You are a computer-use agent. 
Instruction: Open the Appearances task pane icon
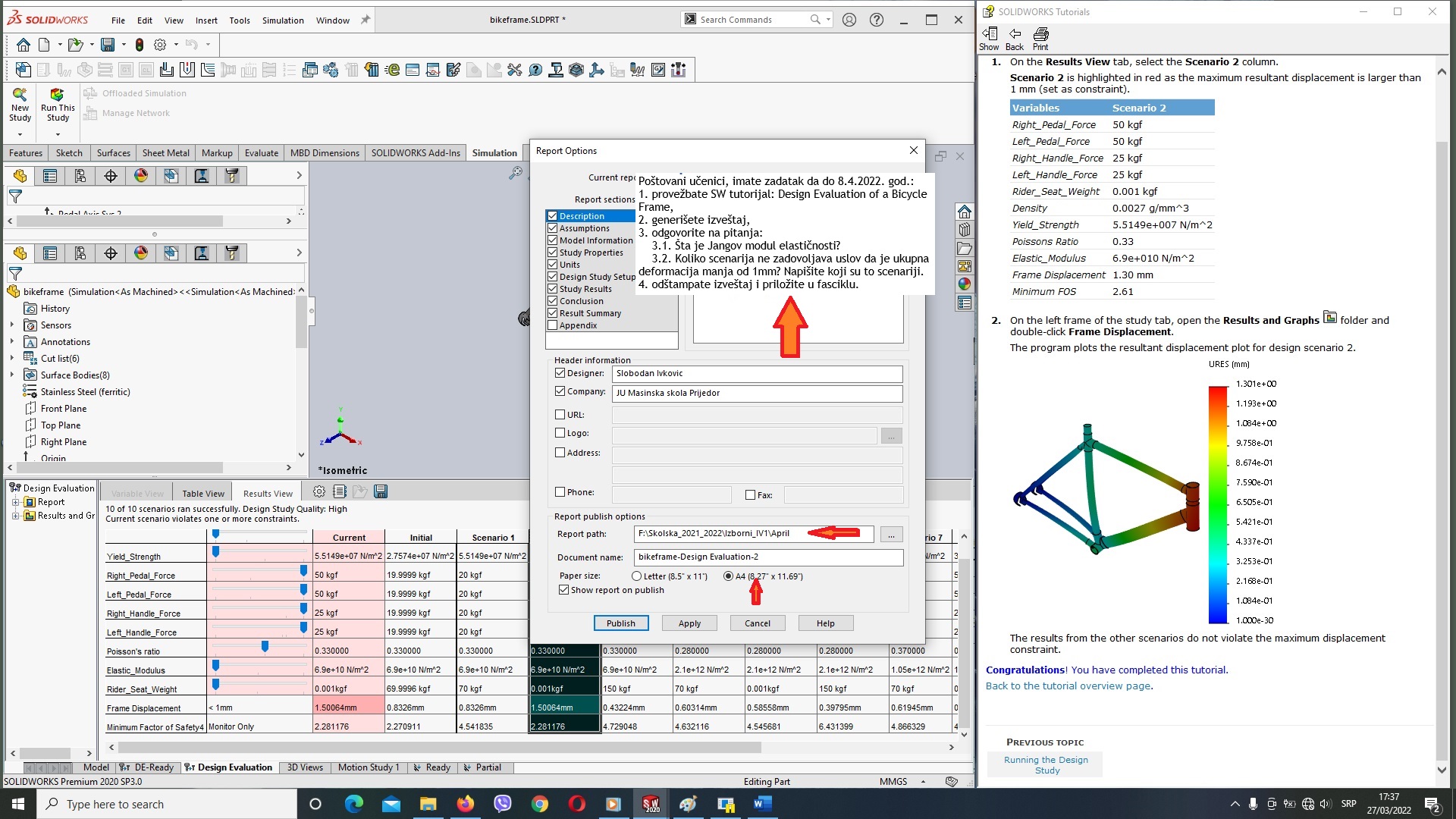[965, 284]
